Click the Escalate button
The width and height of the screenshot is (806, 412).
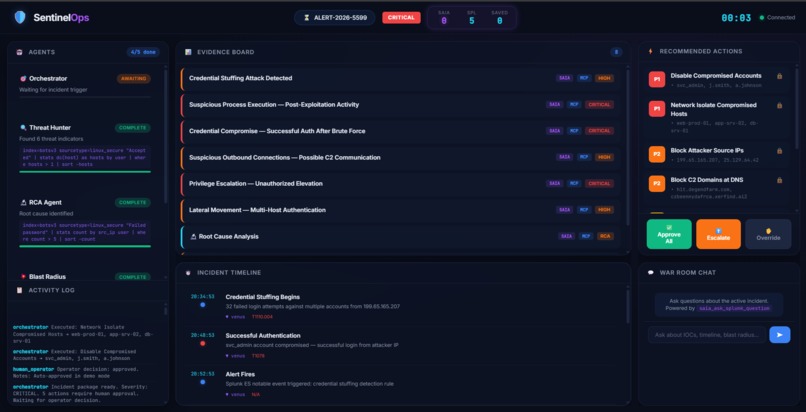pyautogui.click(x=718, y=234)
